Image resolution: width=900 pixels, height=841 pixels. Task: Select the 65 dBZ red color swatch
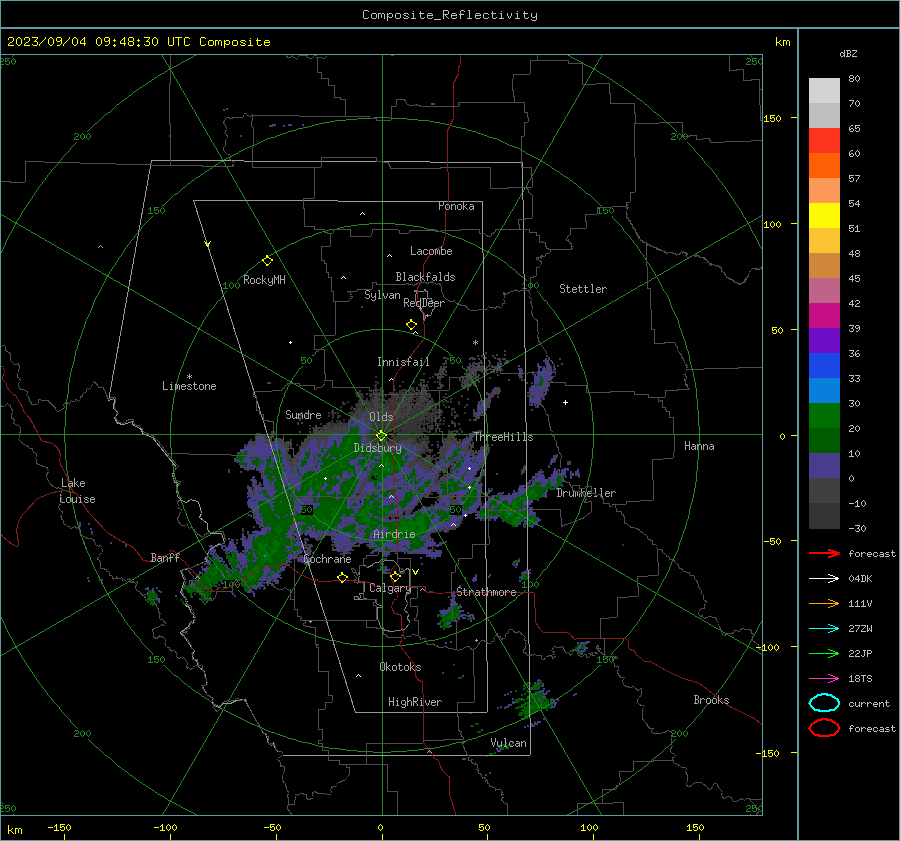coord(824,140)
